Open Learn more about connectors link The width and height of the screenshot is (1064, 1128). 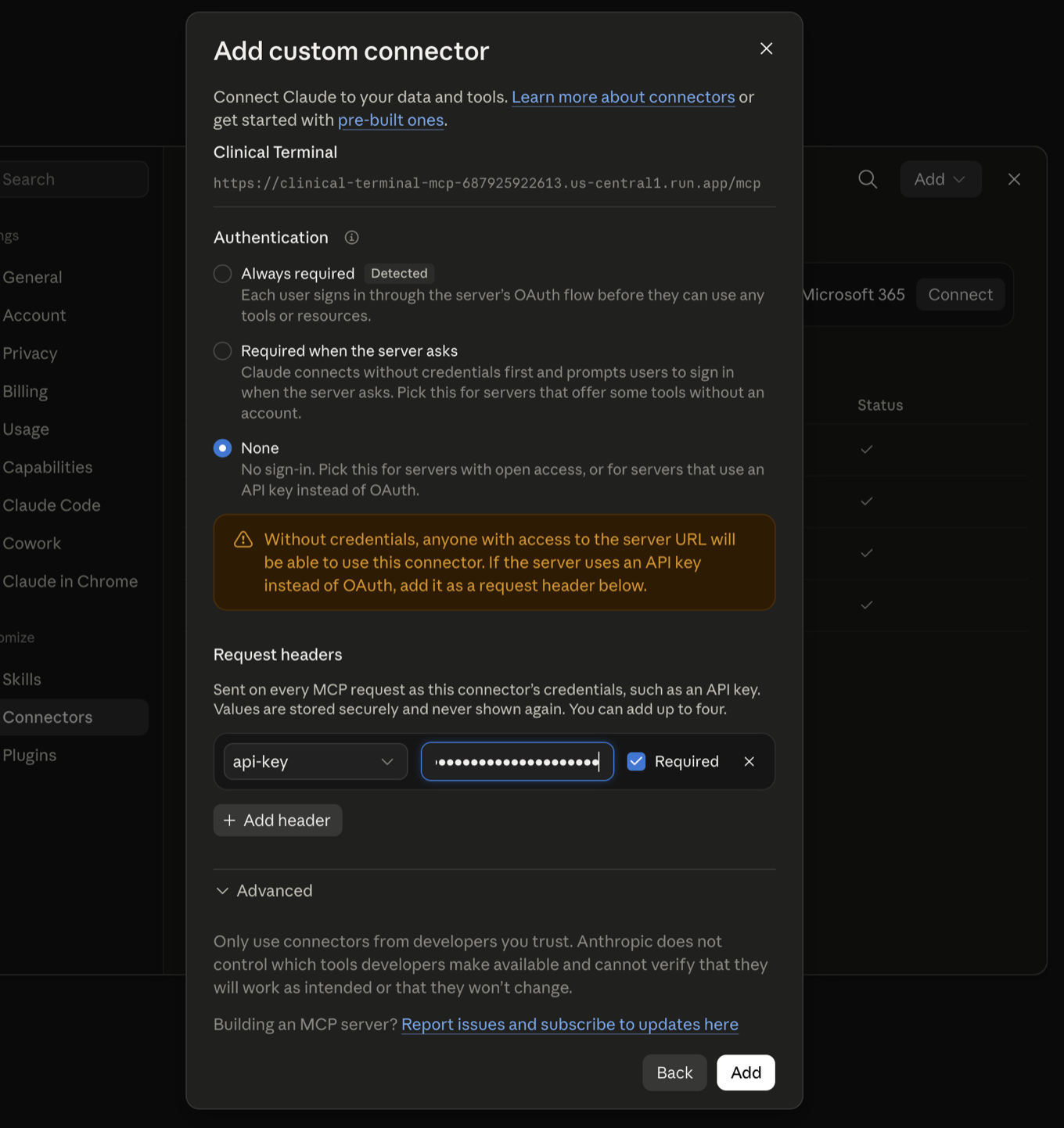(x=623, y=97)
